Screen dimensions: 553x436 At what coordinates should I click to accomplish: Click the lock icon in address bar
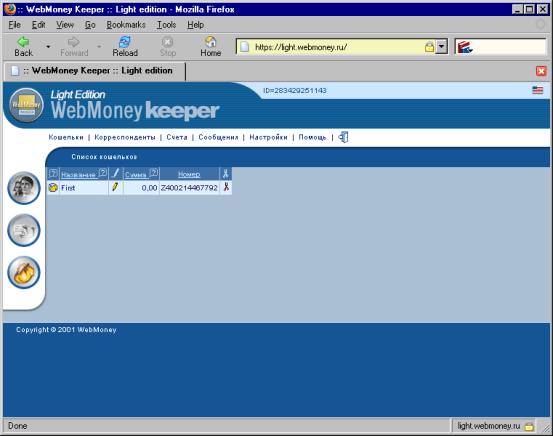pos(429,47)
